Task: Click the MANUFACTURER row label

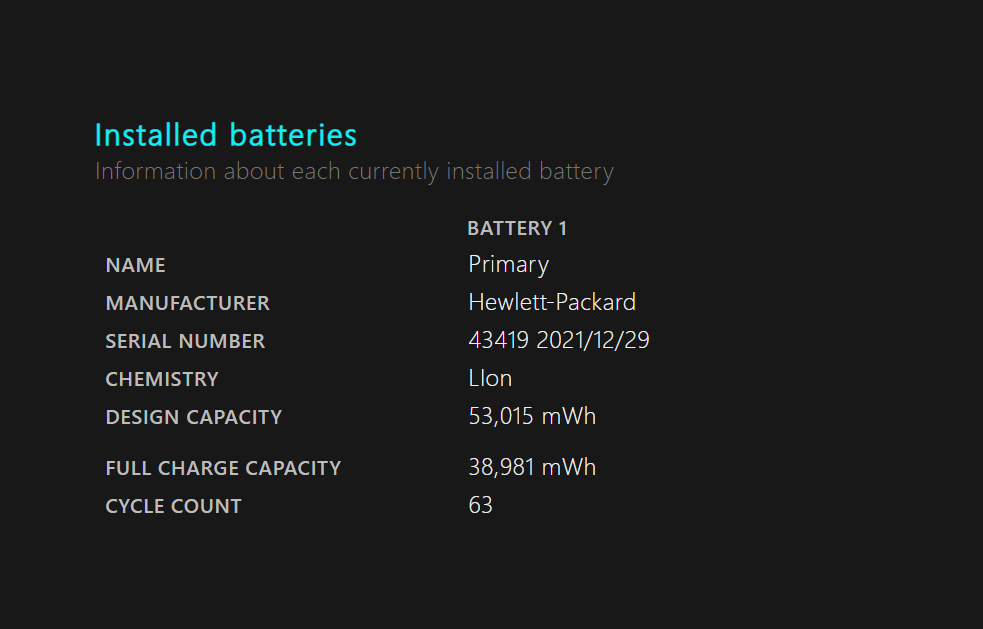Action: click(x=187, y=304)
